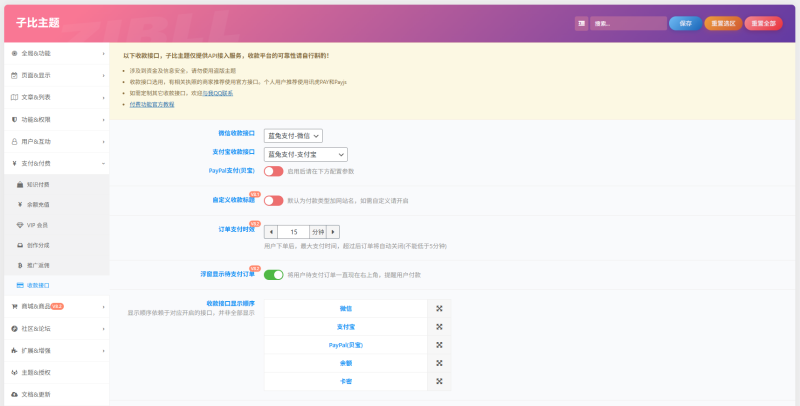Expand 社区&论坛 using its chevron
Viewport: 800px width, 406px height.
[x=103, y=329]
